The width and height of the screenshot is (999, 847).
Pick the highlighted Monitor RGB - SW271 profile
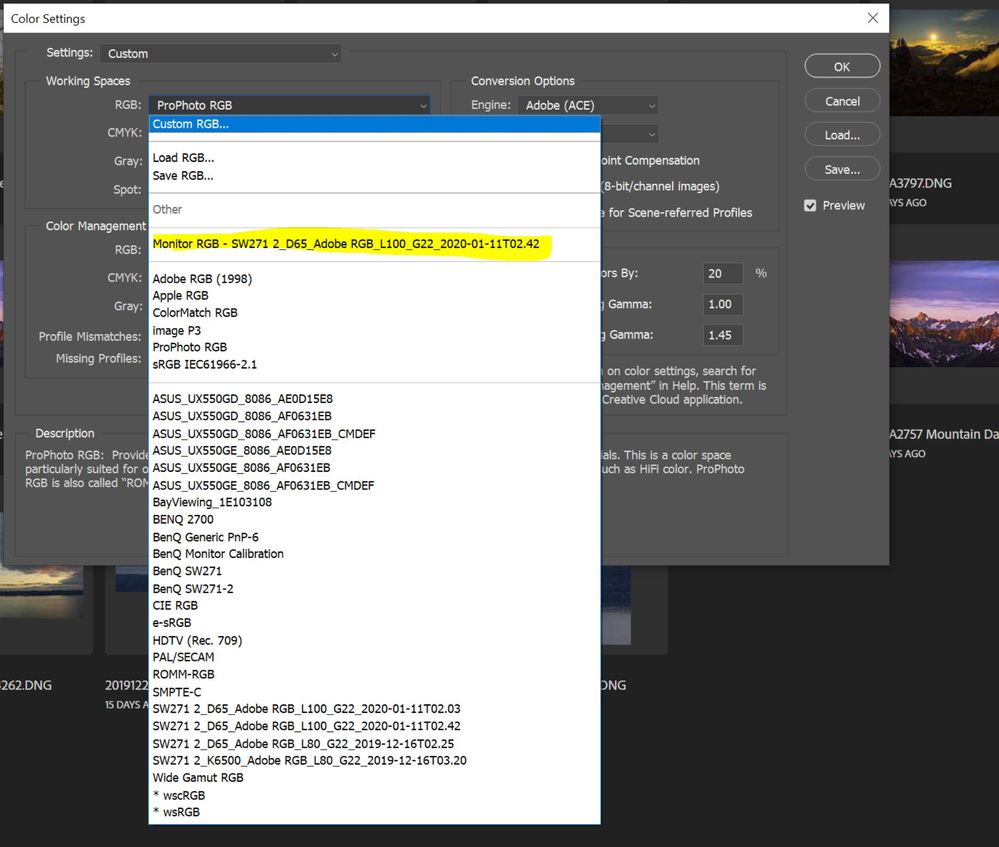click(375, 244)
